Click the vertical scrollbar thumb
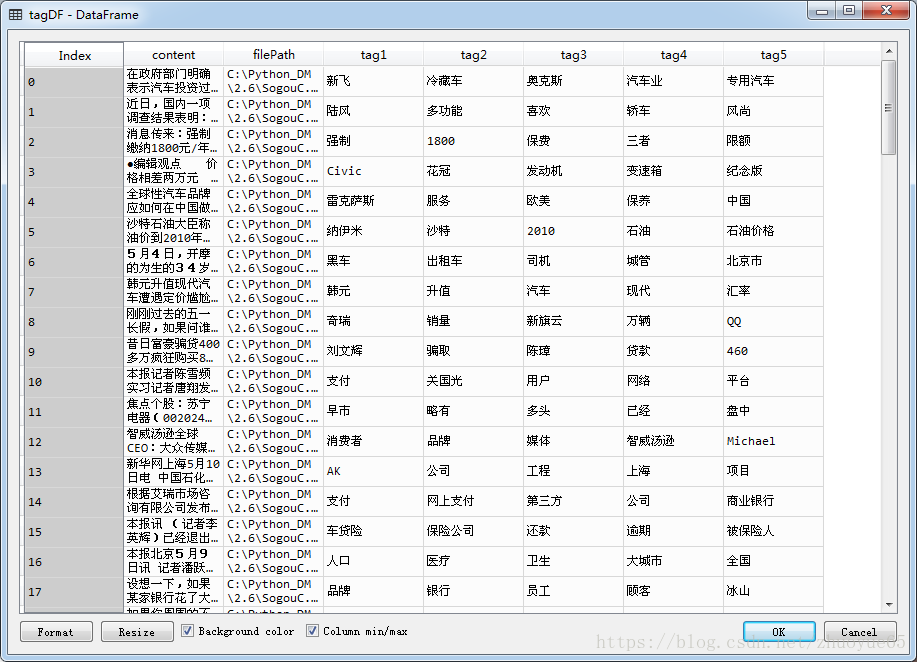This screenshot has width=917, height=662. click(x=889, y=107)
